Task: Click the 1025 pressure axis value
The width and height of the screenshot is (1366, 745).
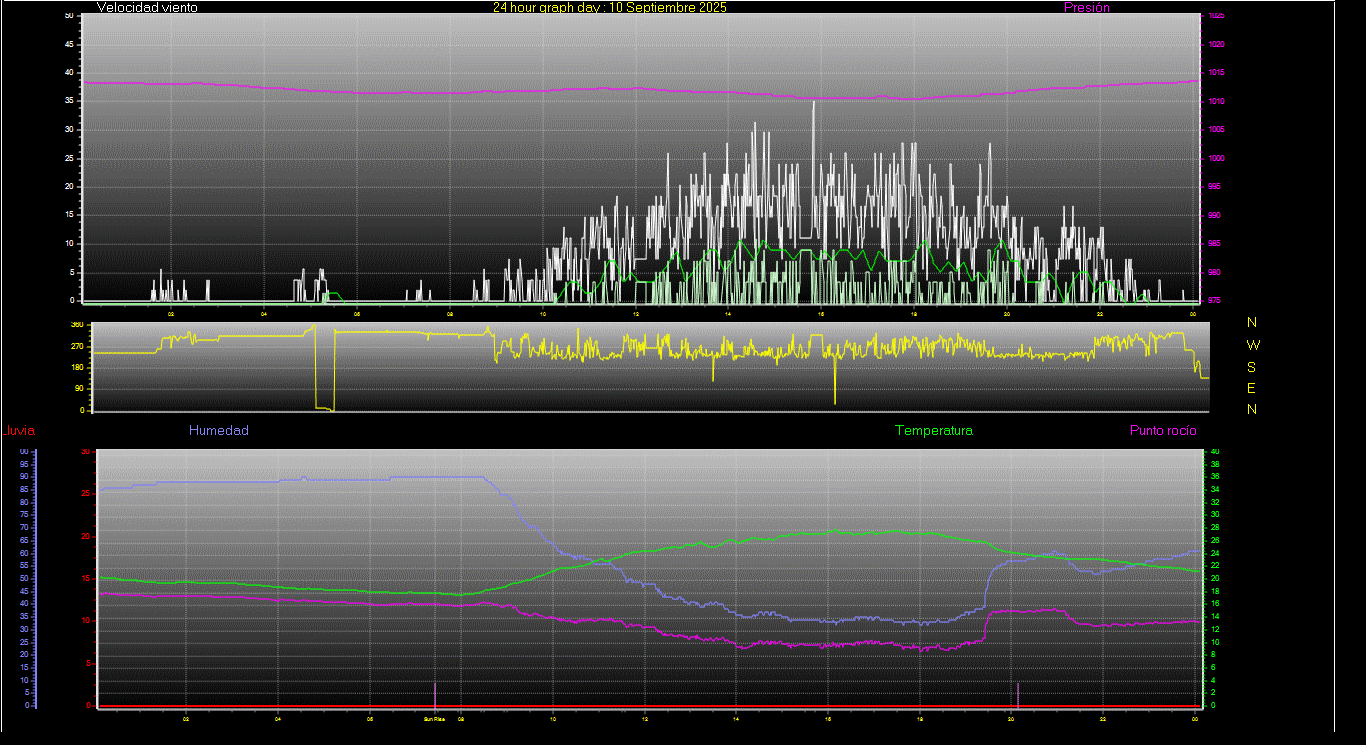Action: point(1215,16)
